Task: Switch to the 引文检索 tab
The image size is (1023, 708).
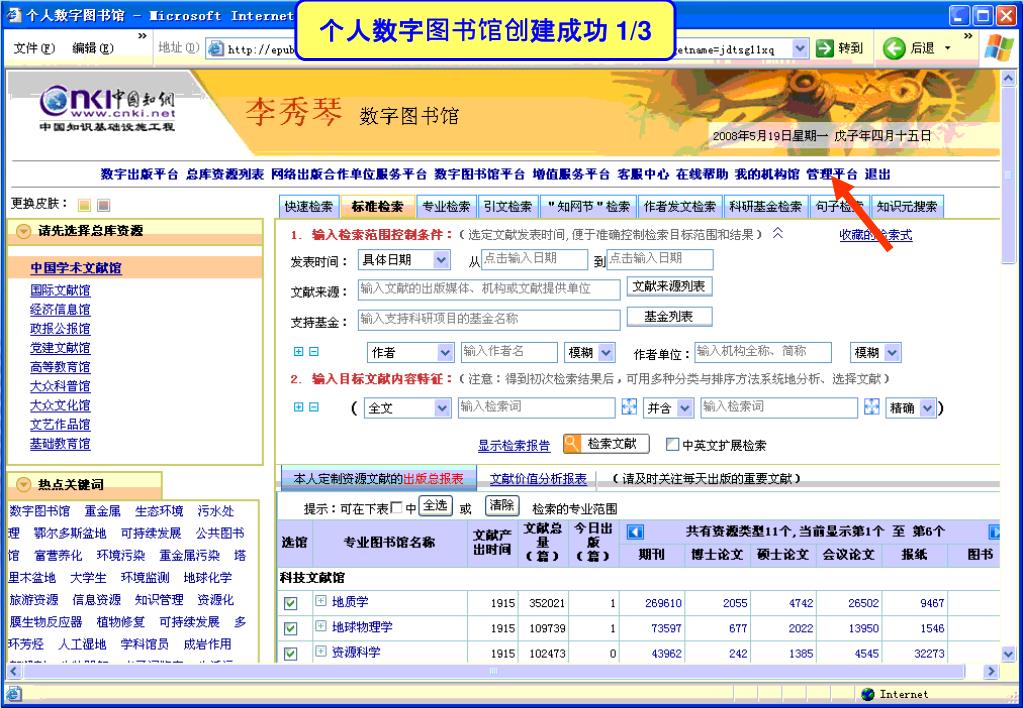Action: 508,207
